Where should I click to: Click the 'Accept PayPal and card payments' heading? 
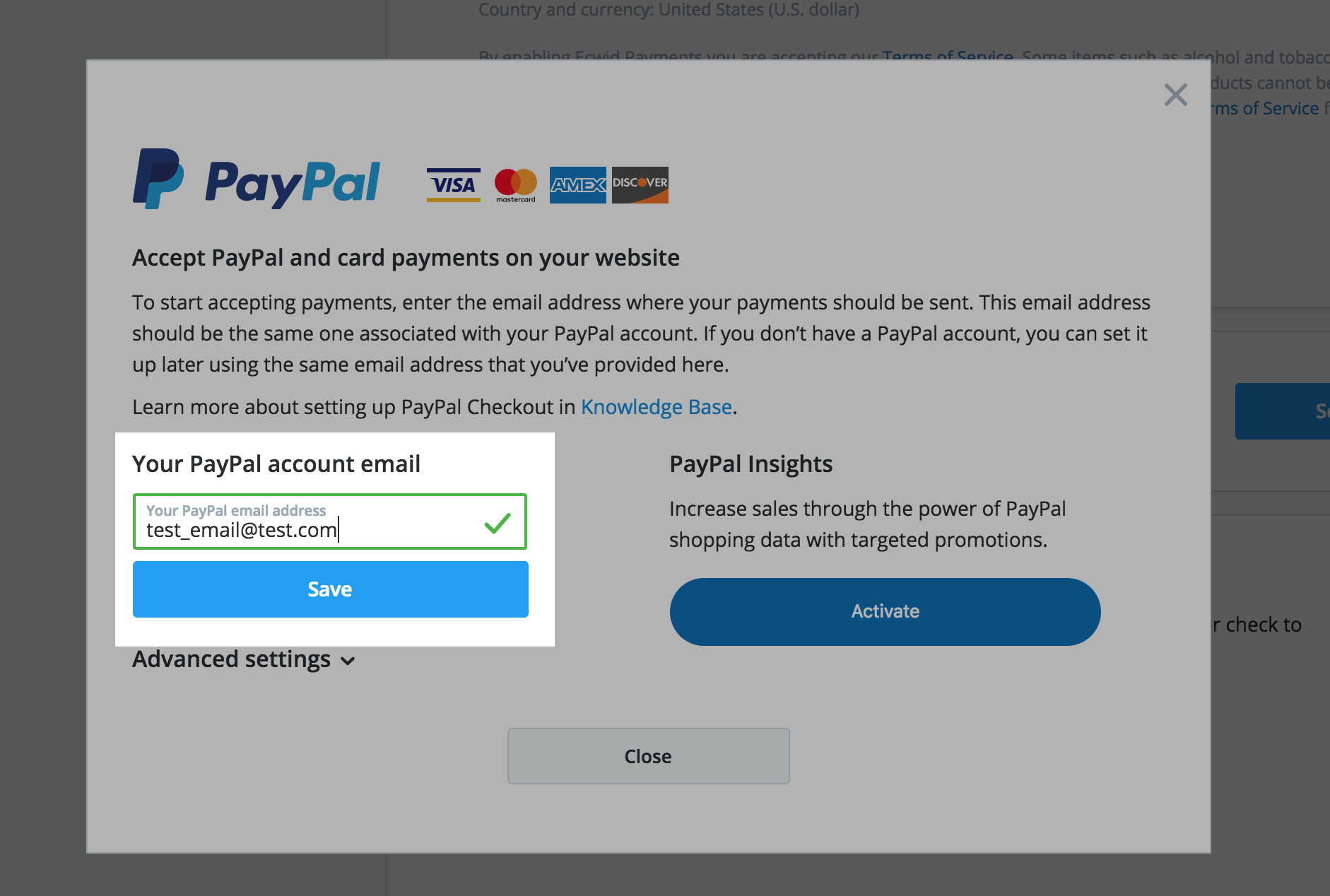coord(406,258)
